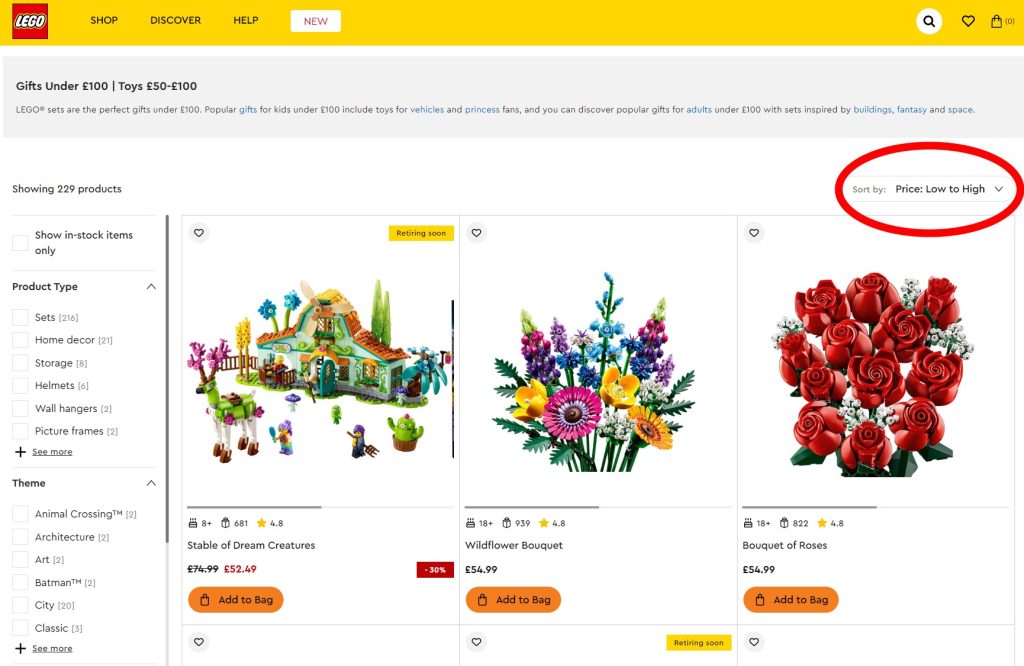Add Stable of Dream Creatures to wishlist
This screenshot has height=666, width=1024.
pos(199,233)
